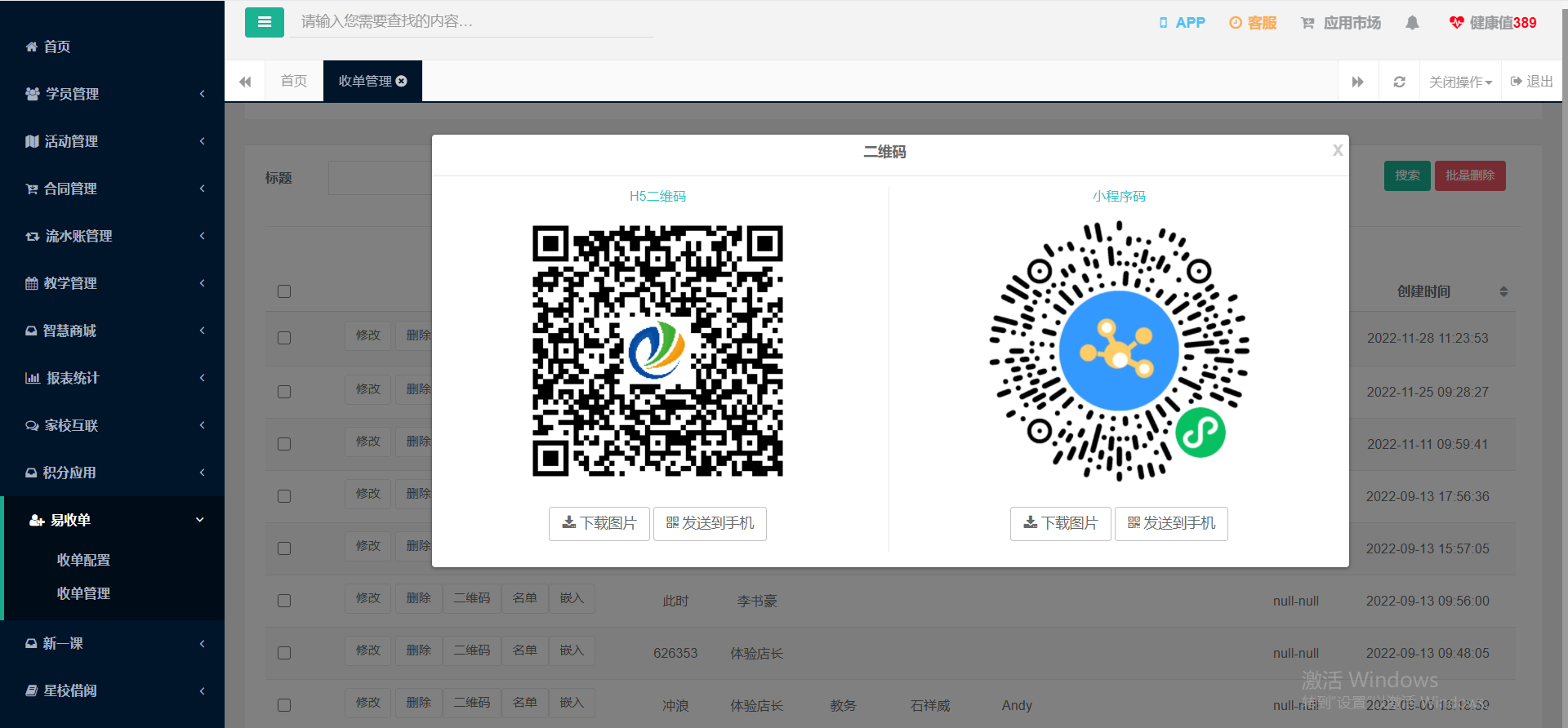Download the H5二维码 image

pos(599,523)
